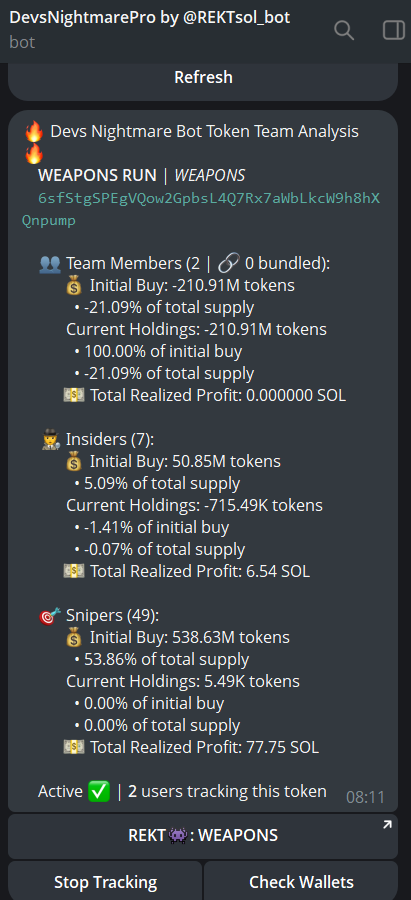Click the Insiders detective emoji
The image size is (411, 900).
coord(52,440)
